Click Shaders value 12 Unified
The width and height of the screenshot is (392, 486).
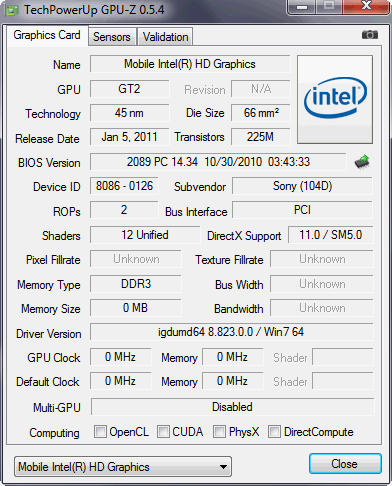tap(145, 235)
